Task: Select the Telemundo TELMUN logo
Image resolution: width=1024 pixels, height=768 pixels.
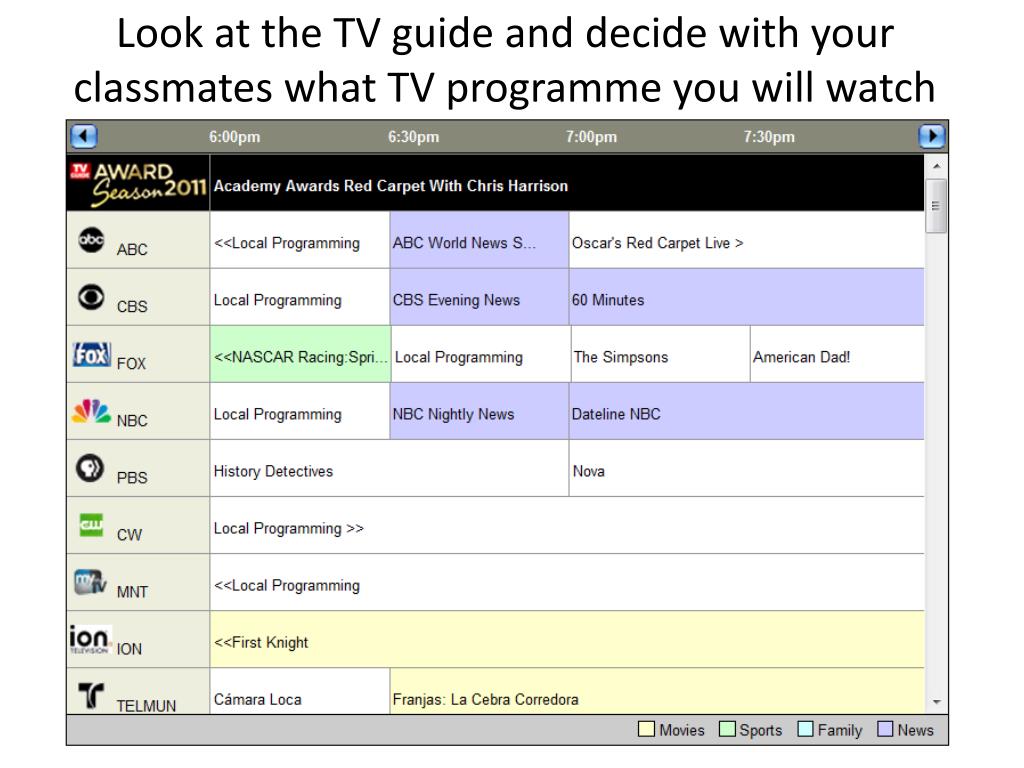Action: pyautogui.click(x=91, y=696)
